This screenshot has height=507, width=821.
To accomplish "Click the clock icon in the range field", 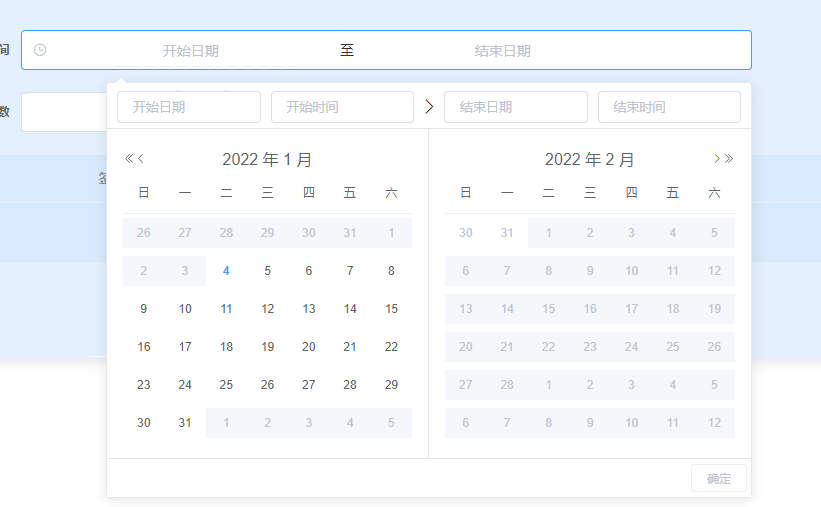I will pos(40,50).
